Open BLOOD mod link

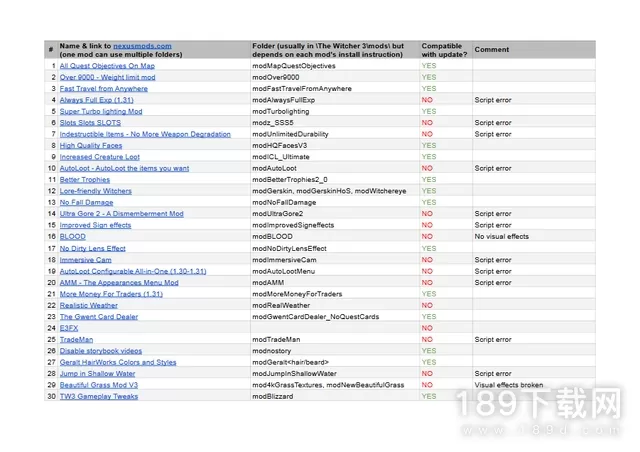pyautogui.click(x=73, y=236)
